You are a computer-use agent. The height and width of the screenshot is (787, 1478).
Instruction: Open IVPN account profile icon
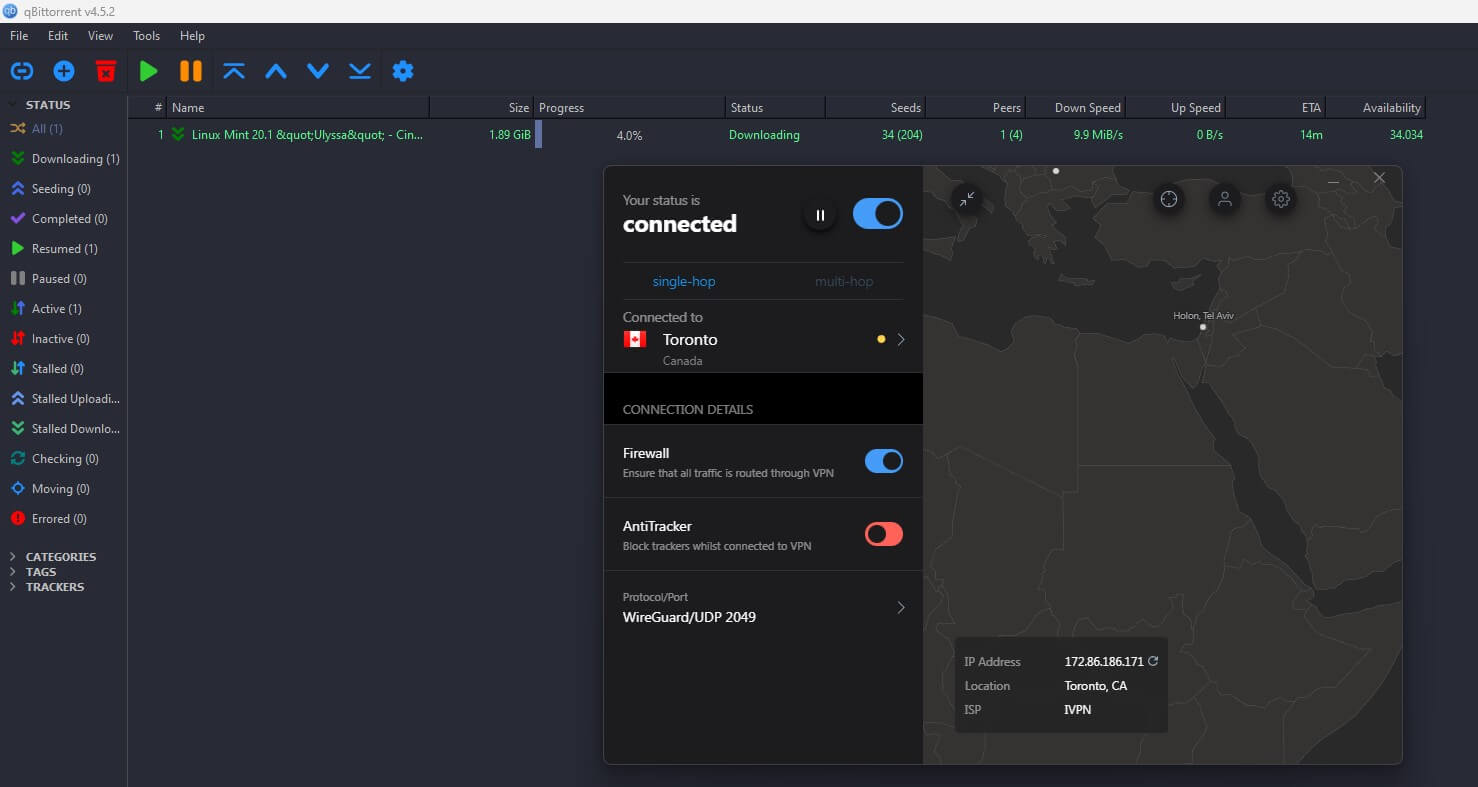[1224, 199]
